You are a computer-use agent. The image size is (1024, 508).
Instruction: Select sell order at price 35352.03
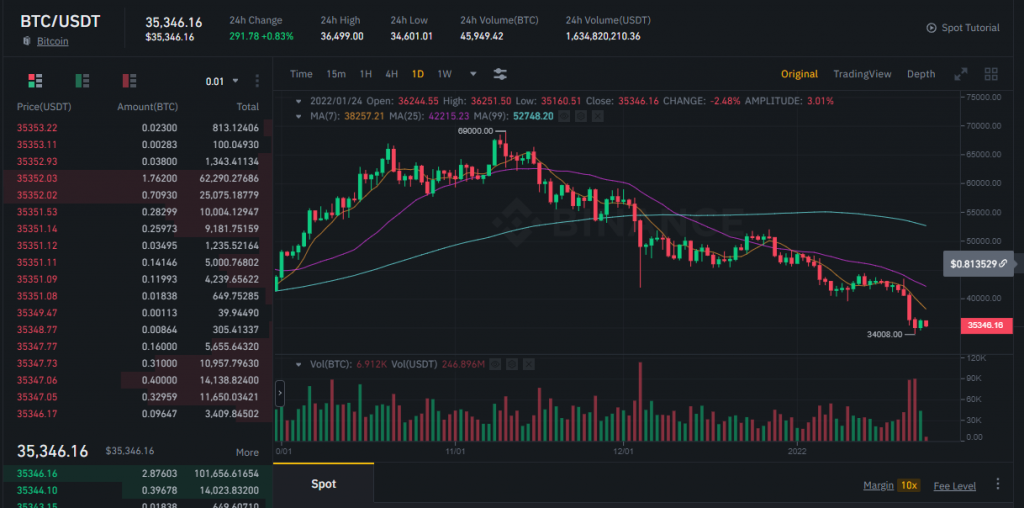pos(137,178)
